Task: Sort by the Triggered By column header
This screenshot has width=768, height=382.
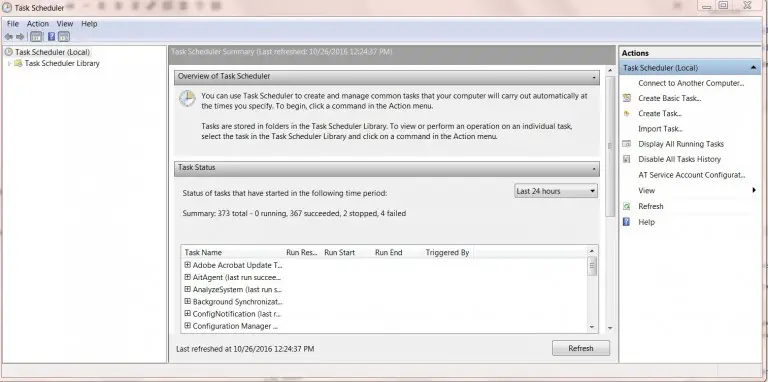Action: [x=448, y=253]
